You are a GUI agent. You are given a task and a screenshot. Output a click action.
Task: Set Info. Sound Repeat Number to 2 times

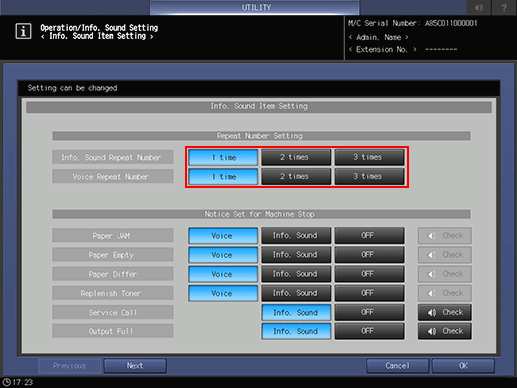click(296, 157)
